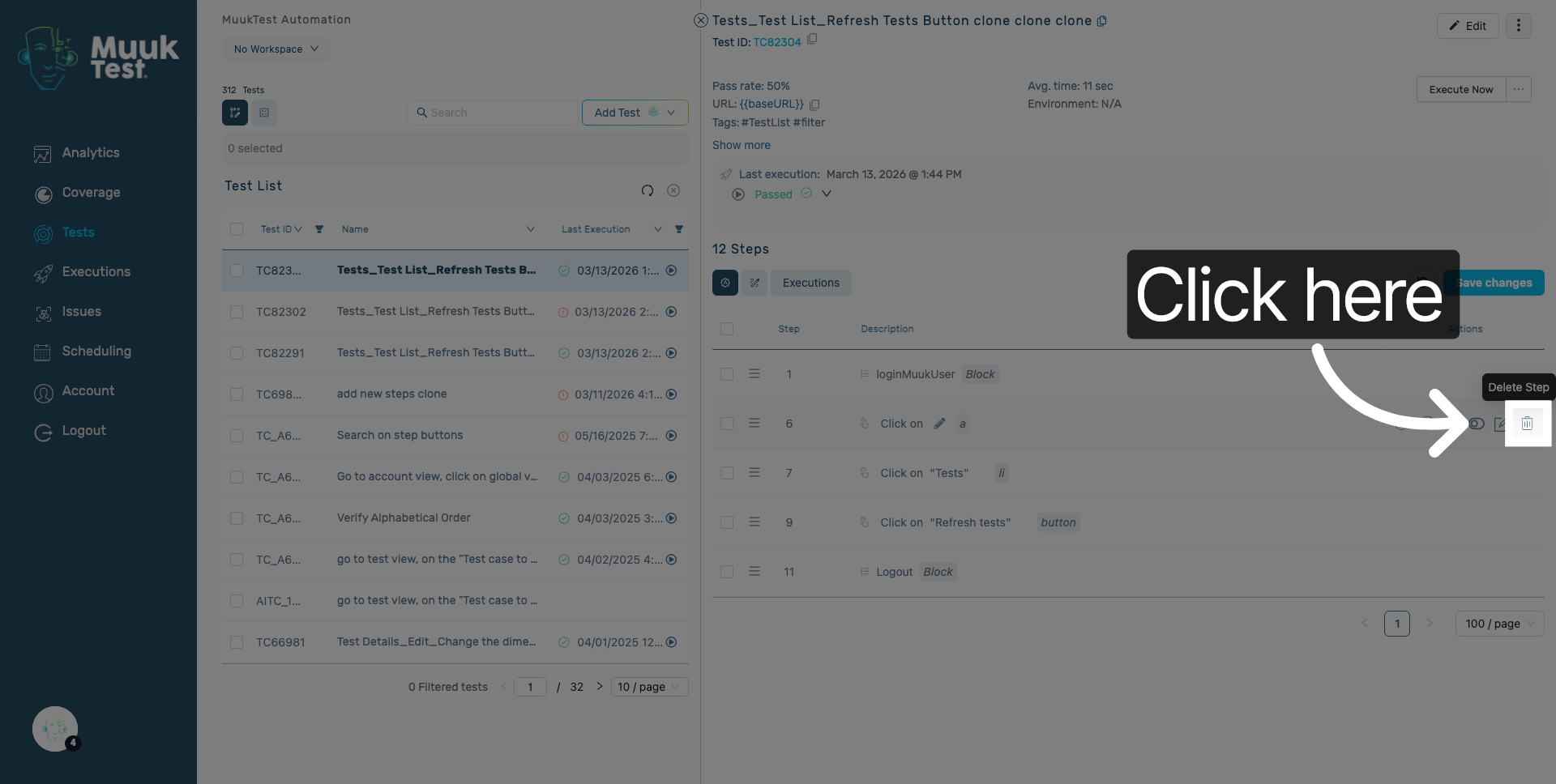Select the steps view icon left of Executions
The height and width of the screenshot is (784, 1556).
tap(725, 283)
